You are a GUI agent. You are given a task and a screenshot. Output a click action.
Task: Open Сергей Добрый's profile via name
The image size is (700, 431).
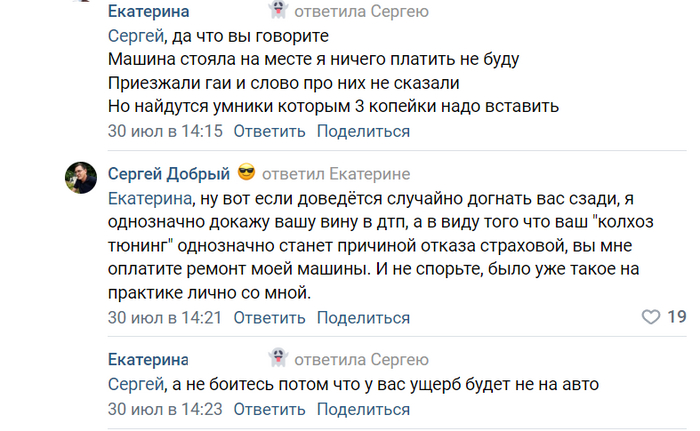click(x=169, y=172)
